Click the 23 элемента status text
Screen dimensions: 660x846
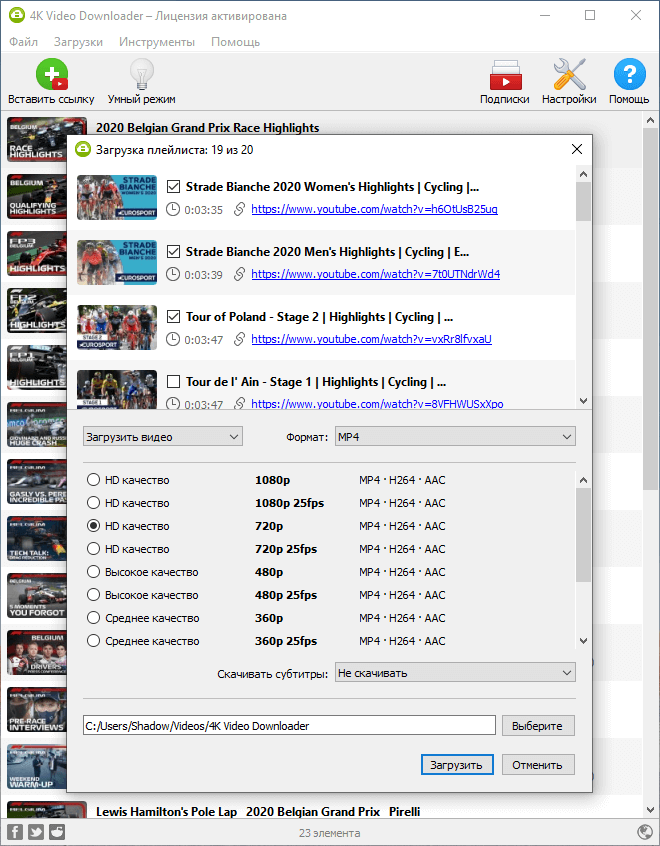point(330,833)
